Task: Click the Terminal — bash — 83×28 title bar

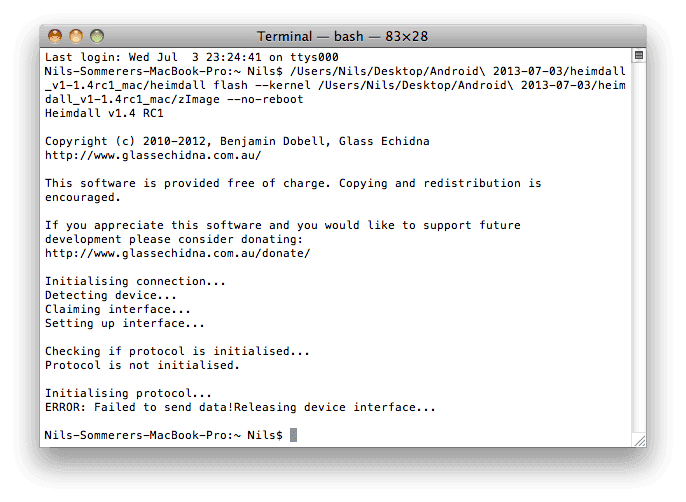Action: tap(343, 36)
